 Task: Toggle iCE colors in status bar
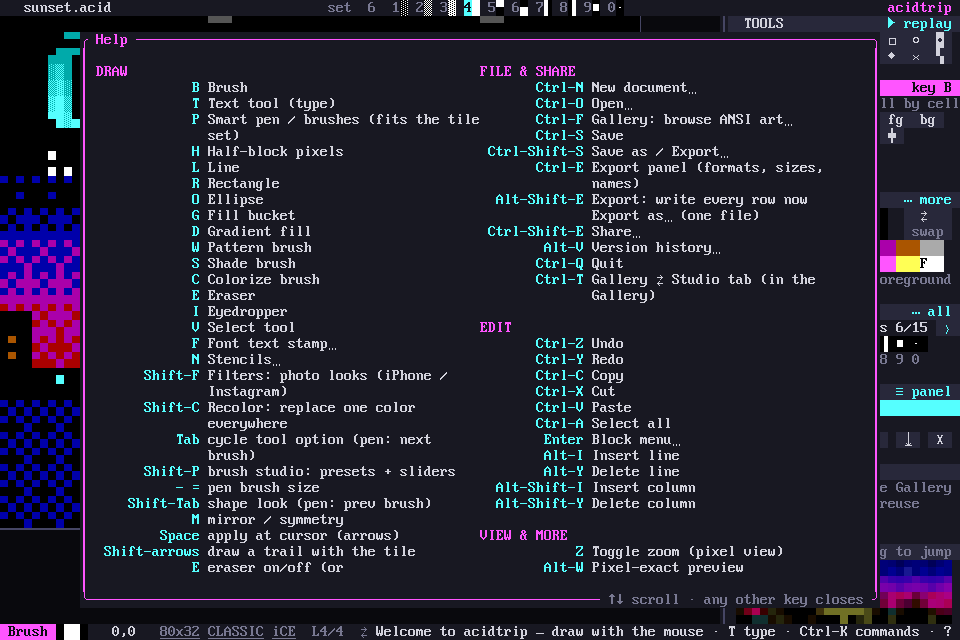(x=284, y=631)
